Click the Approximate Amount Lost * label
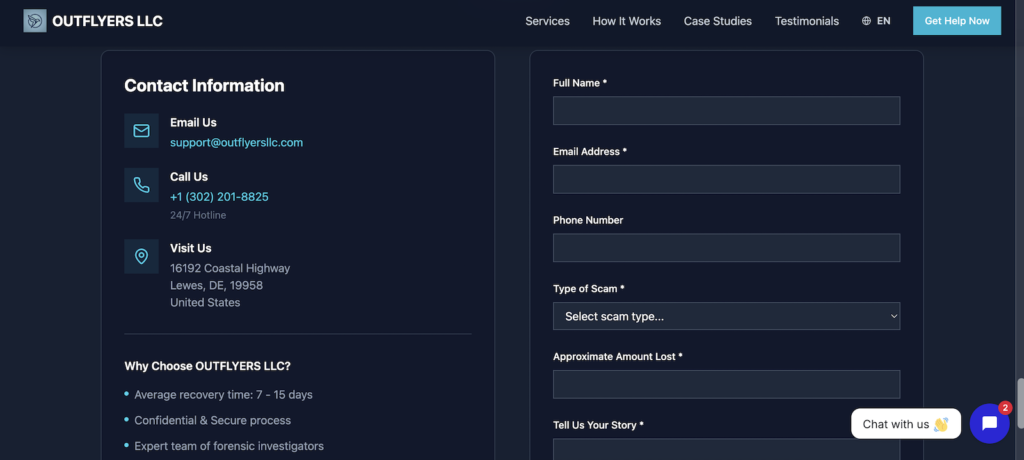Screen dimensions: 1024x460 pyautogui.click(x=617, y=357)
